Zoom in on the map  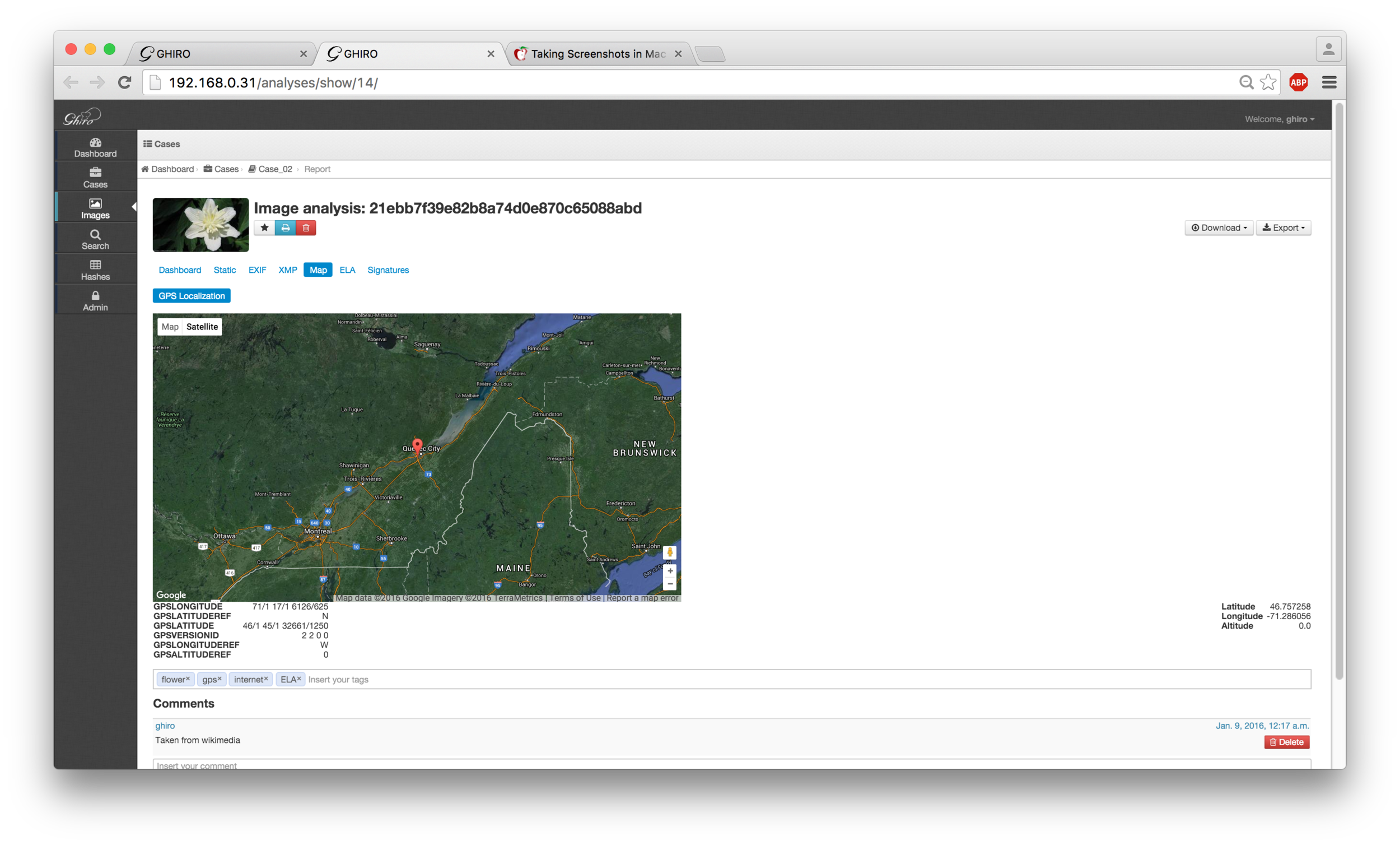[x=670, y=571]
